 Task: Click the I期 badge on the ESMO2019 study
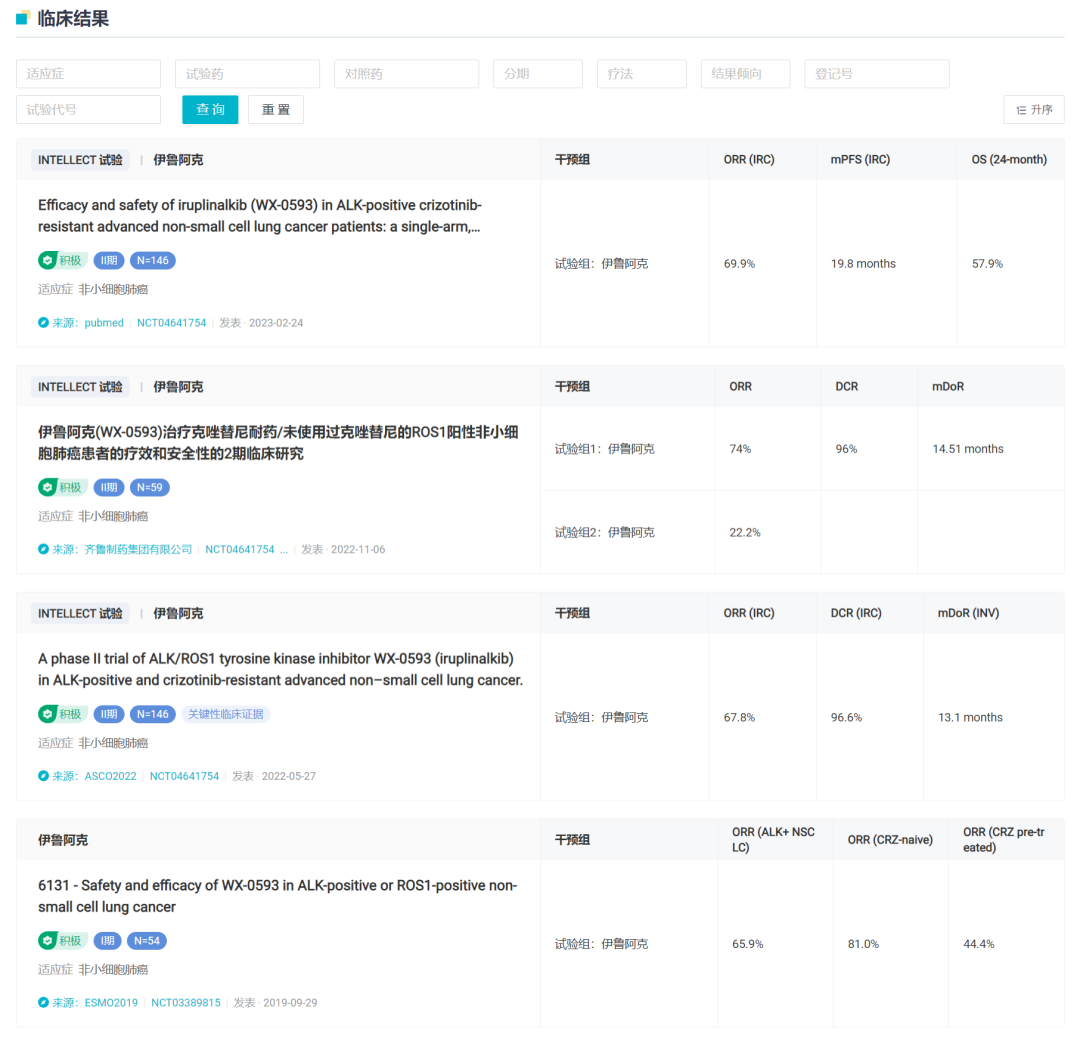coord(107,941)
